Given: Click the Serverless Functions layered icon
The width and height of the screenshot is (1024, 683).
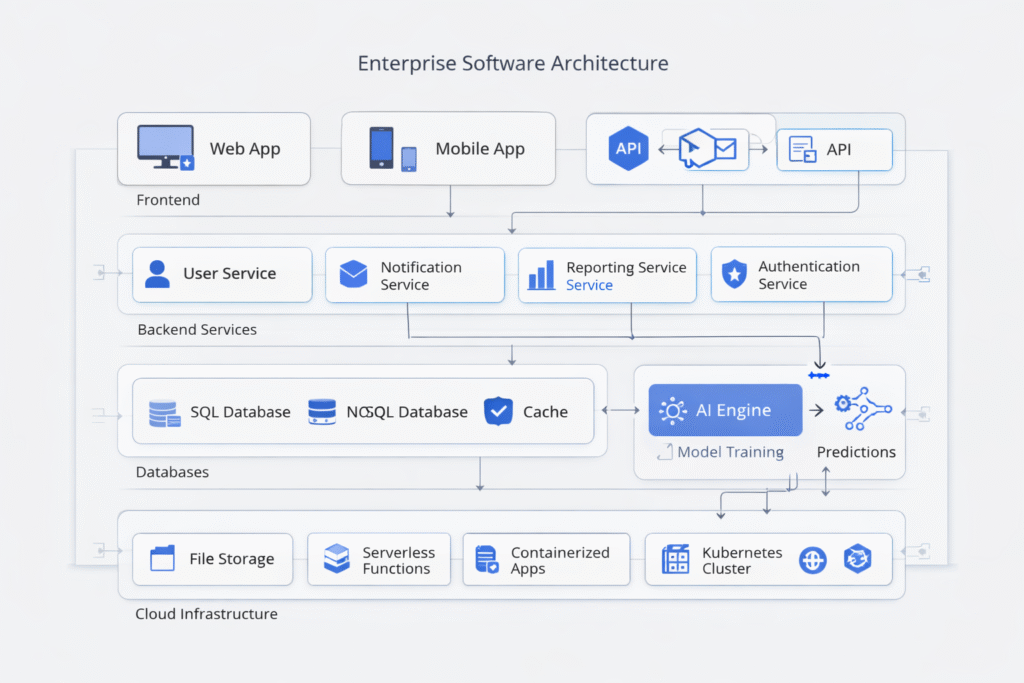Looking at the screenshot, I should tap(337, 559).
